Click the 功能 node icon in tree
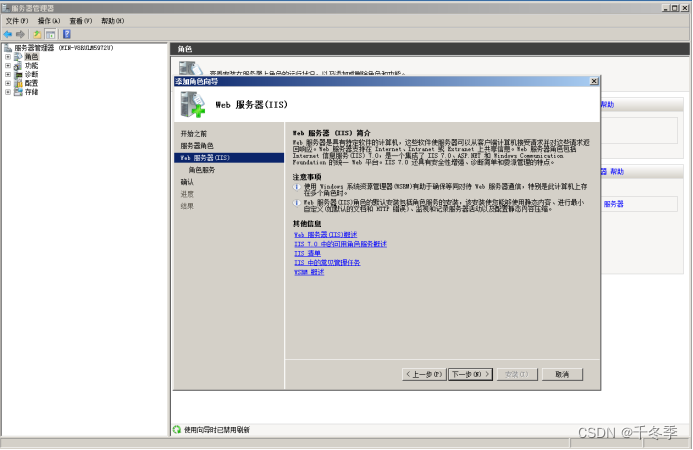This screenshot has width=693, height=450. [18, 65]
